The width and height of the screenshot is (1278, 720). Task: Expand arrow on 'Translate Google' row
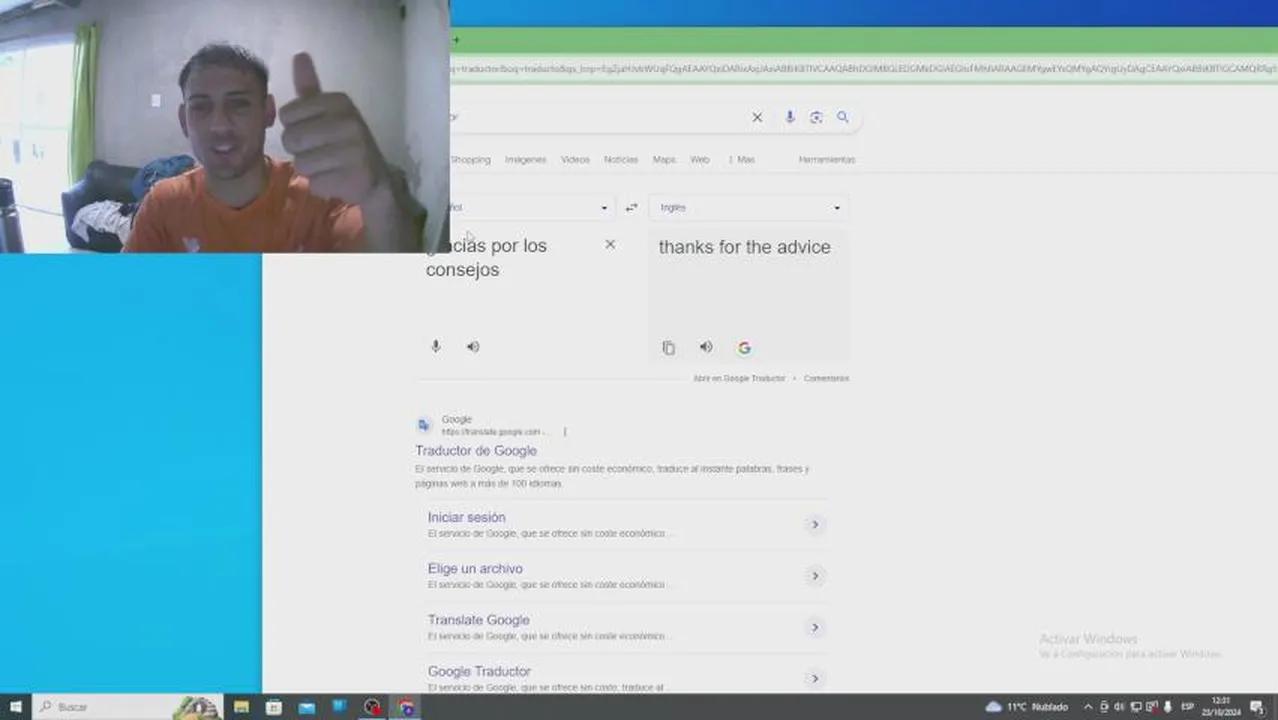pyautogui.click(x=815, y=628)
